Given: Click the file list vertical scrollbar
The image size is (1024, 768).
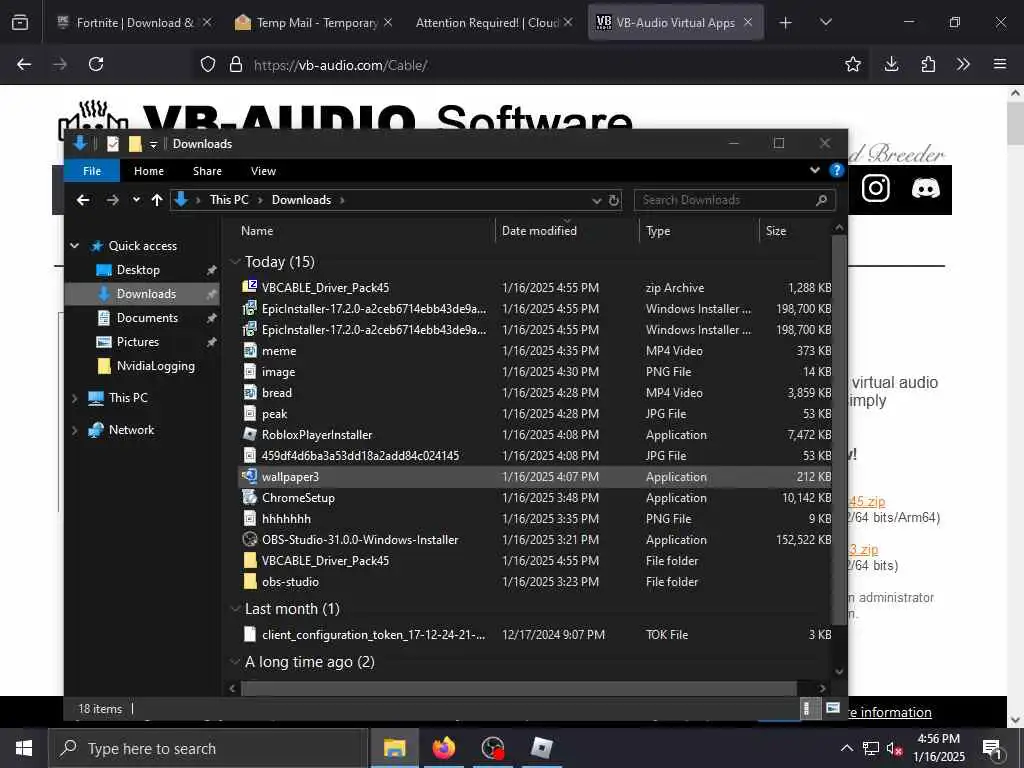Looking at the screenshot, I should click(x=839, y=429).
